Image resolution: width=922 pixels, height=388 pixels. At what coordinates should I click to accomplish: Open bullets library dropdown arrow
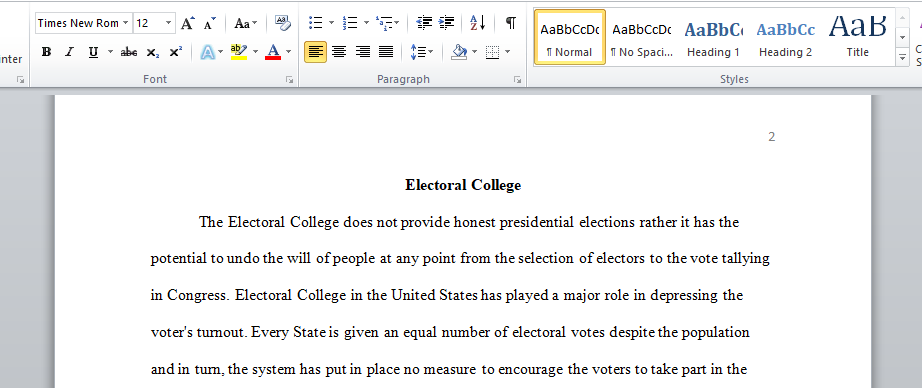pos(331,23)
